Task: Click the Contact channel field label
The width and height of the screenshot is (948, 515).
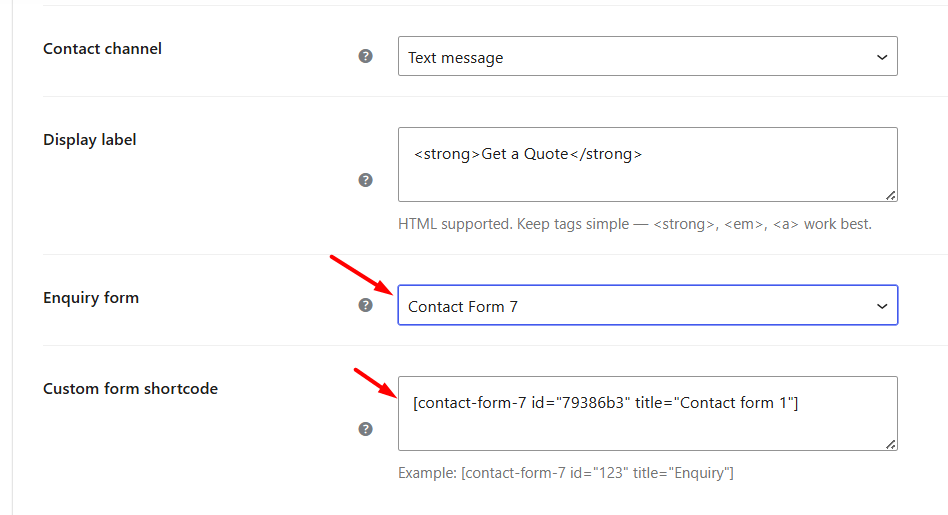Action: (x=102, y=49)
